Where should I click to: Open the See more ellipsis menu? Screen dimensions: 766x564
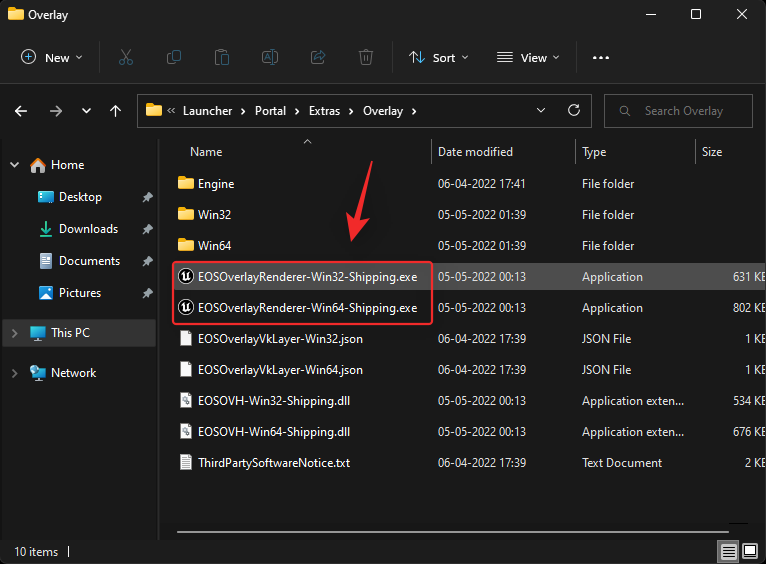tap(600, 58)
